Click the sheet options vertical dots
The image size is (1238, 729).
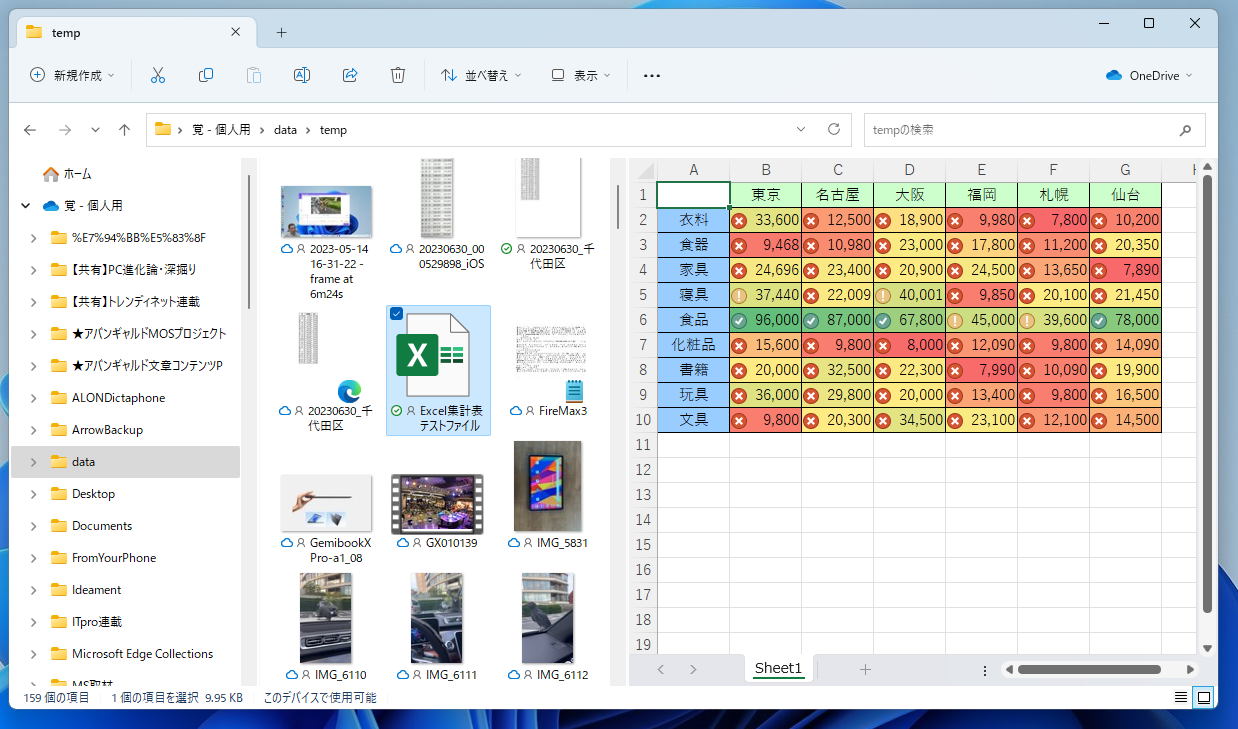[985, 670]
